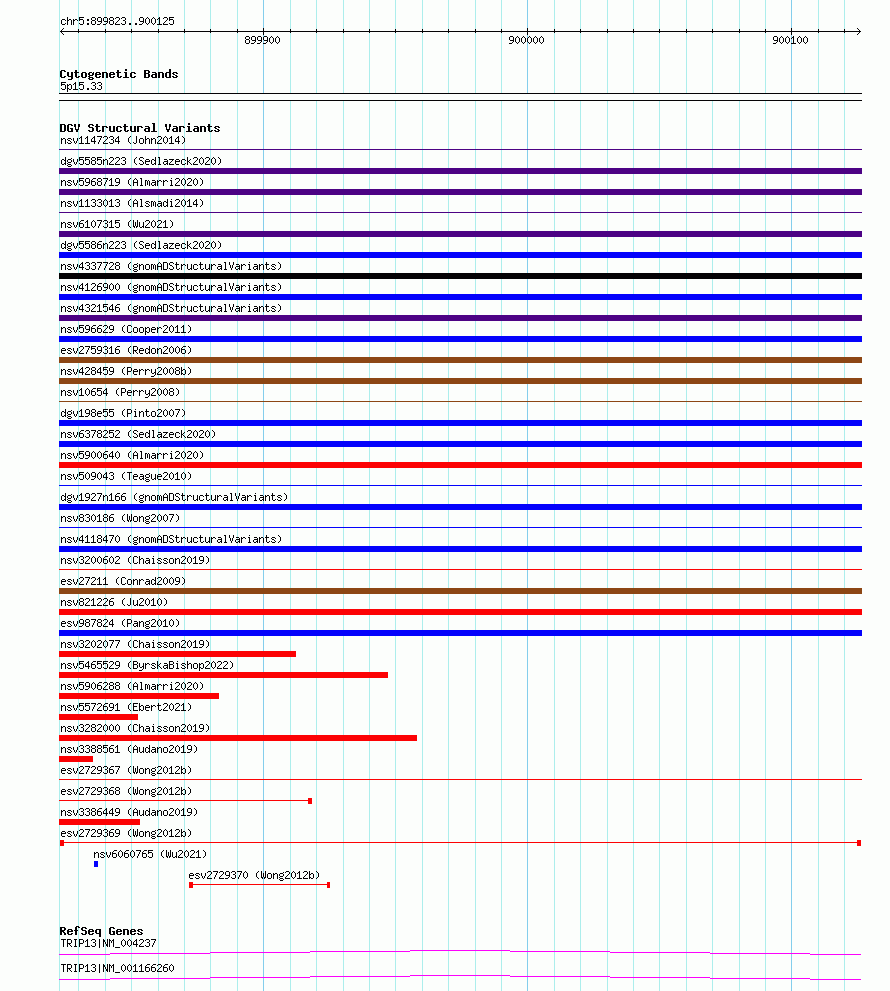The width and height of the screenshot is (890, 991).
Task: Select nsv3388561 (Audano2019) label
Action: point(129,750)
